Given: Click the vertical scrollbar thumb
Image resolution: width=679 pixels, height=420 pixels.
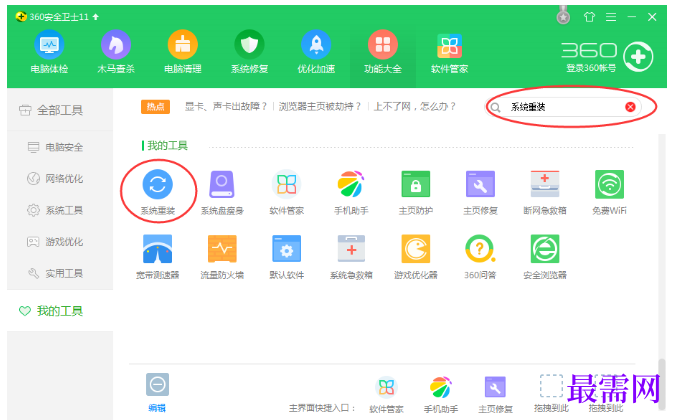Looking at the screenshot, I should point(662,384).
